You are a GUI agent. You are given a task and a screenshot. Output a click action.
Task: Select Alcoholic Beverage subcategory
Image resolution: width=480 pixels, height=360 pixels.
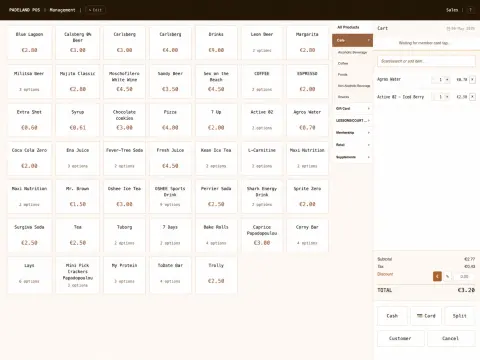352,52
